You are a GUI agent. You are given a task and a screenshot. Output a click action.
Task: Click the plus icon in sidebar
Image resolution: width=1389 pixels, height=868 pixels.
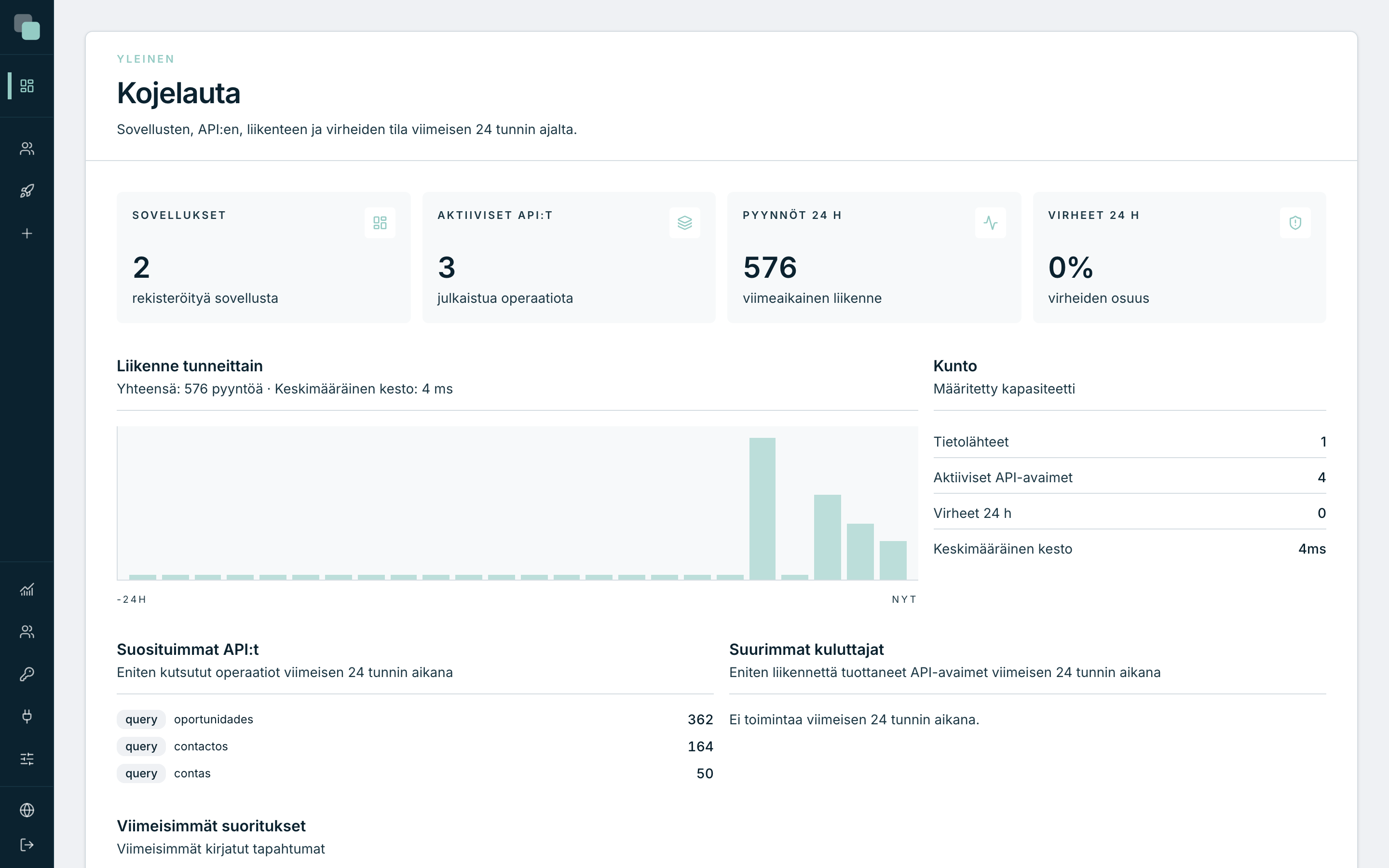[x=27, y=233]
